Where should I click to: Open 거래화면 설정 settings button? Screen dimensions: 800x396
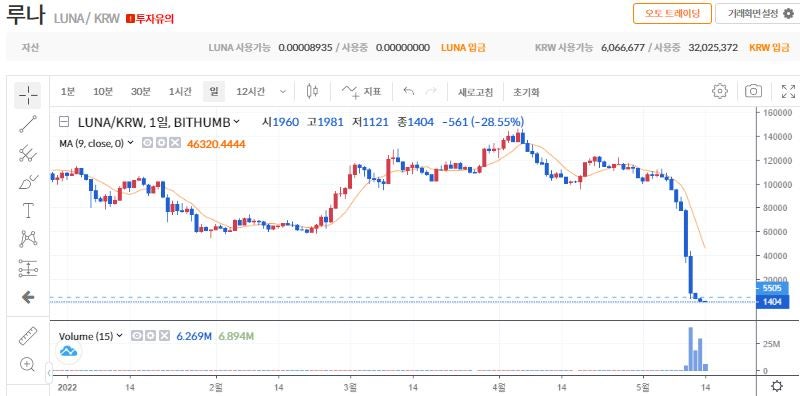[x=757, y=13]
